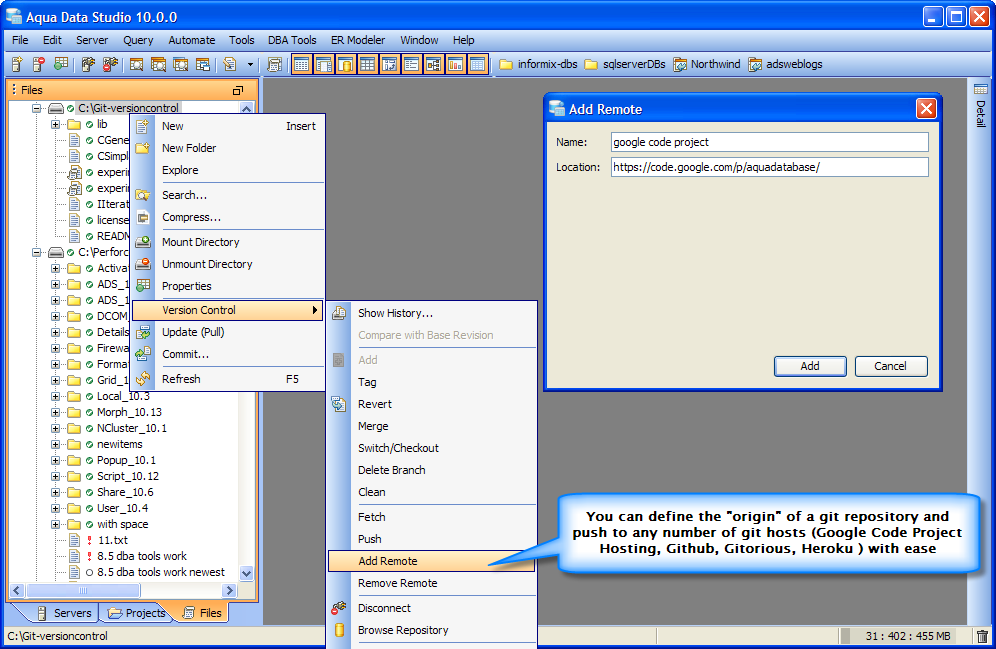This screenshot has width=996, height=649.
Task: Open Query Analyzer from first magnifier window icon
Action: 136,64
